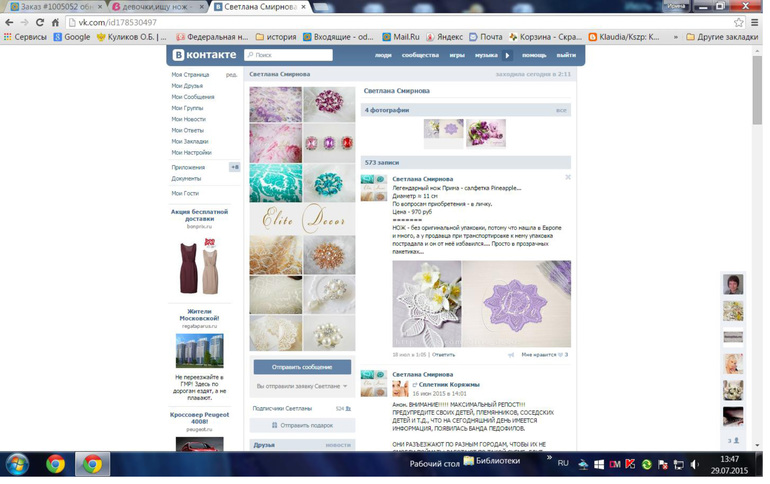Open the purple doily post photo
This screenshot has width=770, height=484.
(x=516, y=297)
